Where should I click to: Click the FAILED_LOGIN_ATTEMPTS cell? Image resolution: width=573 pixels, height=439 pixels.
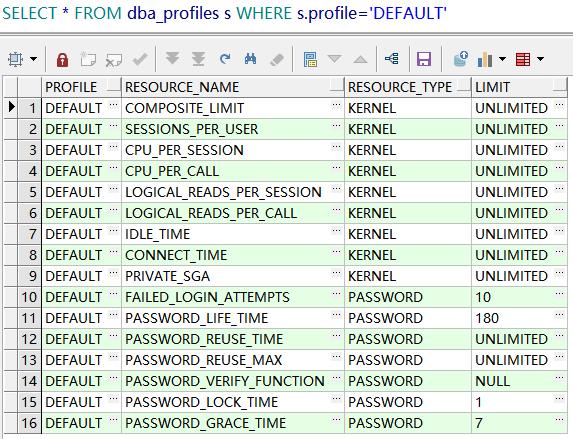(233, 297)
